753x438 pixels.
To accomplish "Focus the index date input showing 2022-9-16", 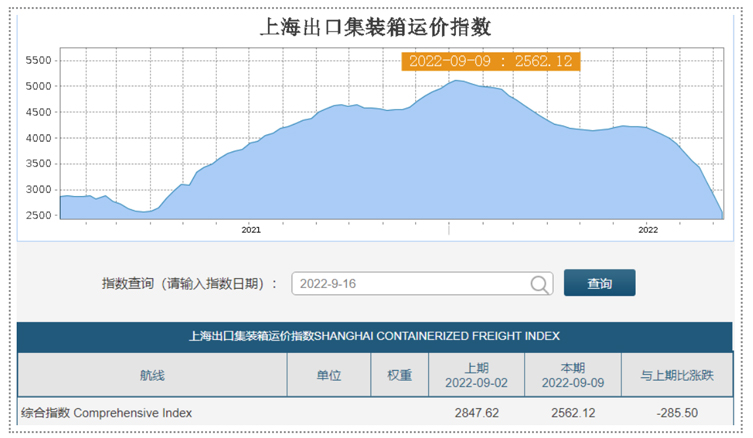I will point(422,283).
